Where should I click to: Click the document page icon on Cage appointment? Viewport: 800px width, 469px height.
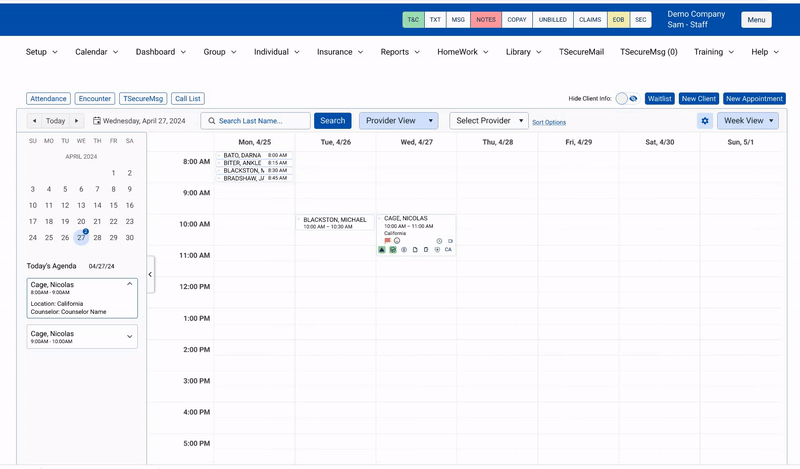point(415,250)
